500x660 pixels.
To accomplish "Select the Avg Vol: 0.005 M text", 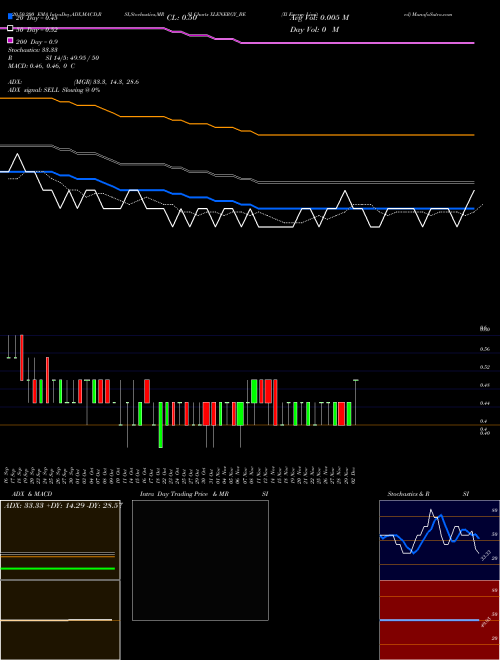I will click(x=319, y=18).
